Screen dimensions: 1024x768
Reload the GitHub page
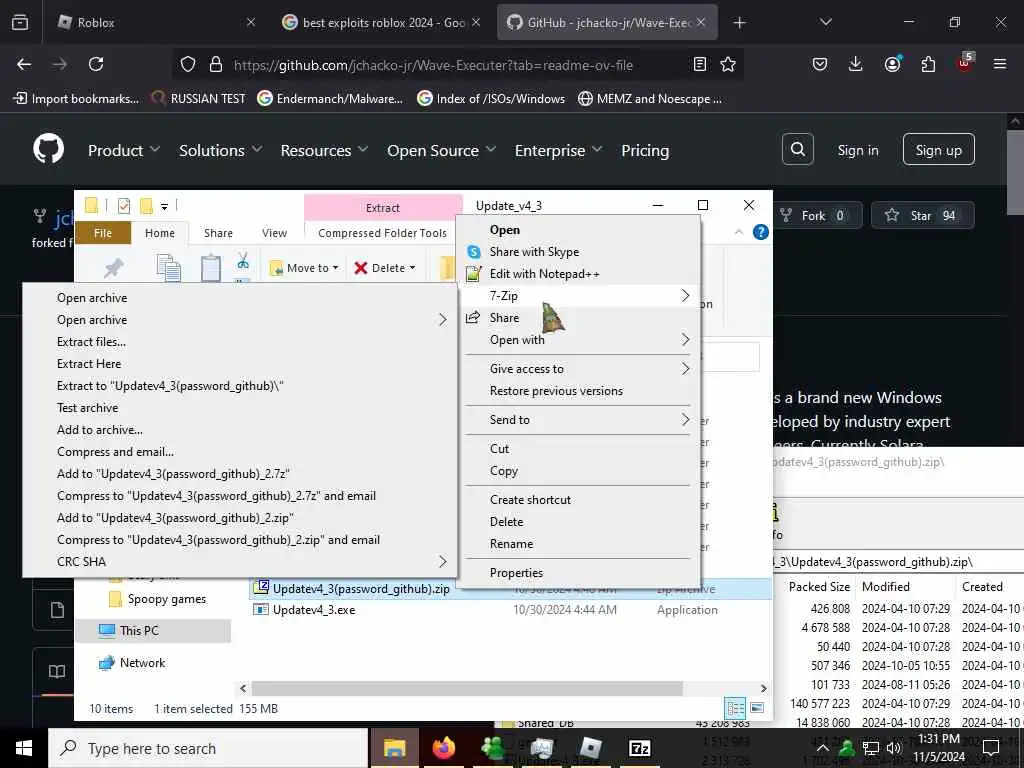point(96,64)
